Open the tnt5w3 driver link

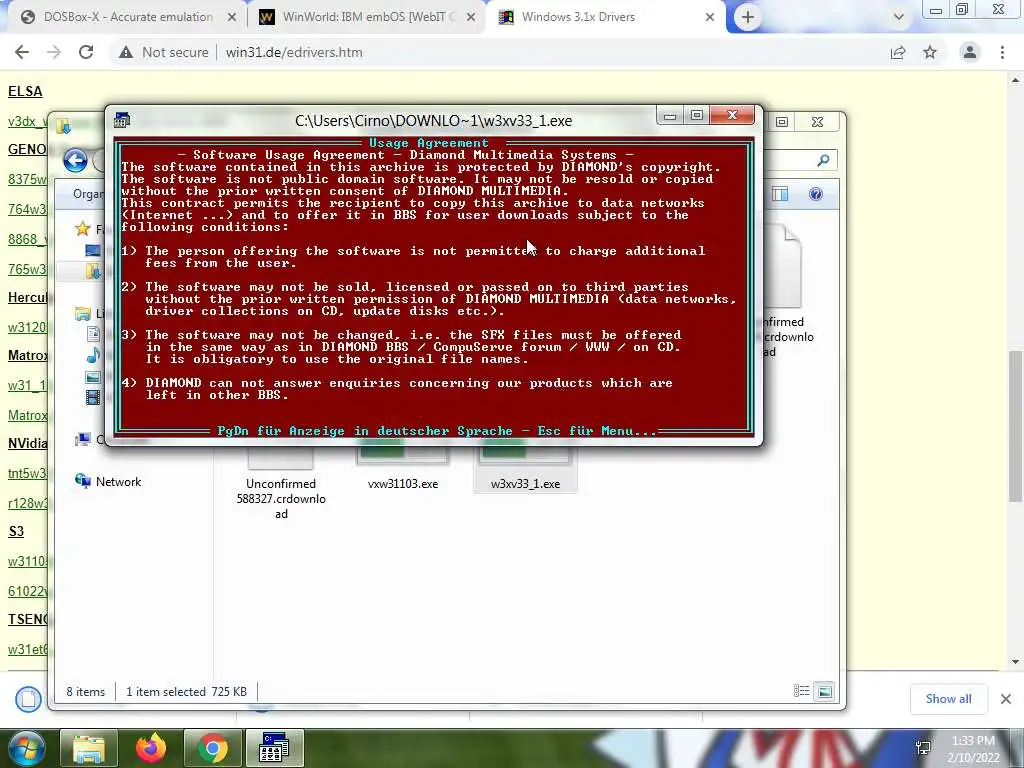click(x=27, y=473)
